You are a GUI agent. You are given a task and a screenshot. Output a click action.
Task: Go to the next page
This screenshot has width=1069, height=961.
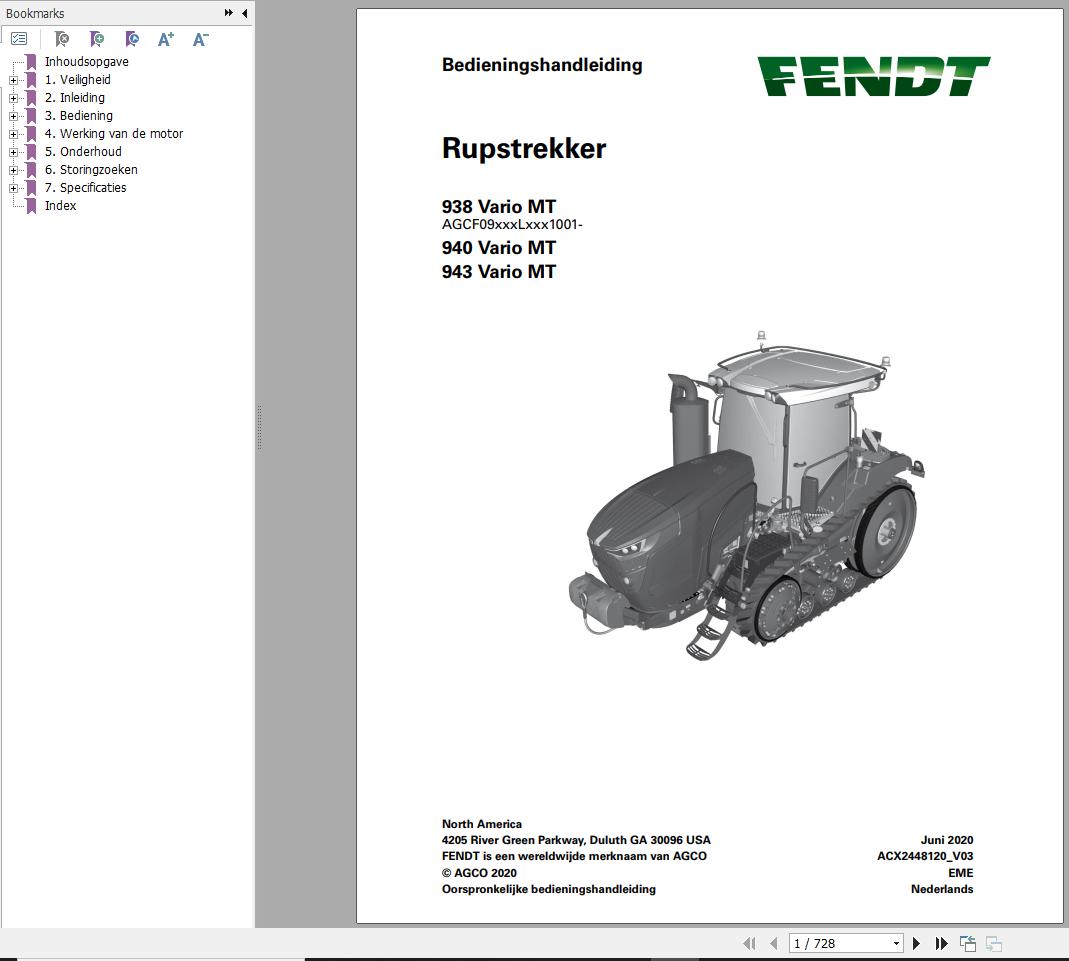[x=916, y=943]
